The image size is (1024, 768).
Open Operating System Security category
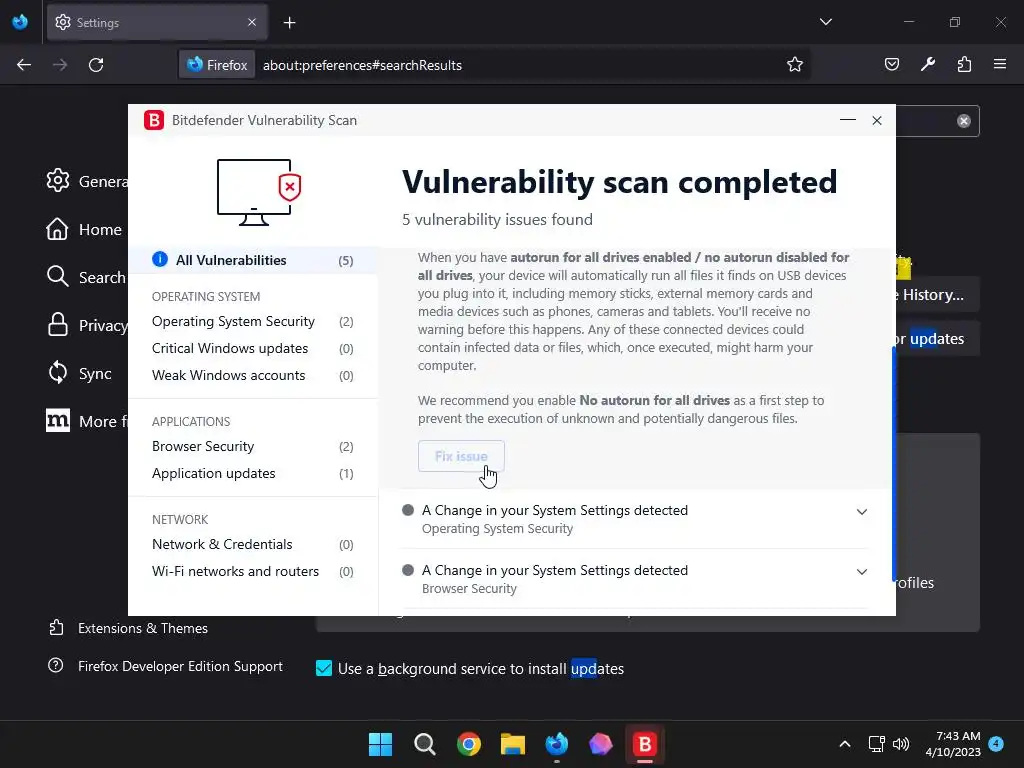coord(253,321)
